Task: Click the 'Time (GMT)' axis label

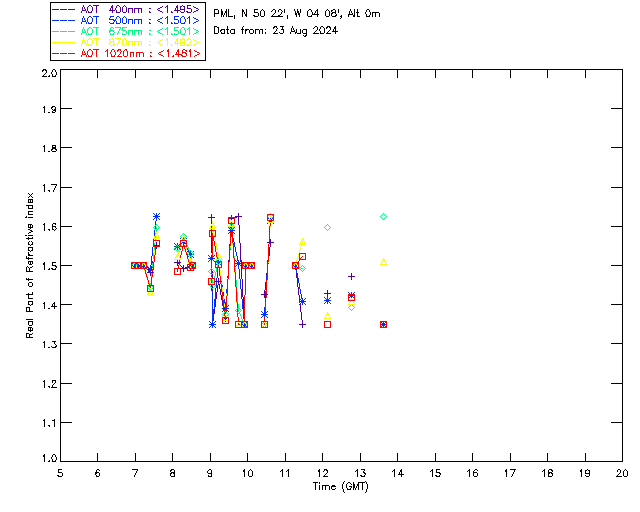Action: pyautogui.click(x=340, y=487)
